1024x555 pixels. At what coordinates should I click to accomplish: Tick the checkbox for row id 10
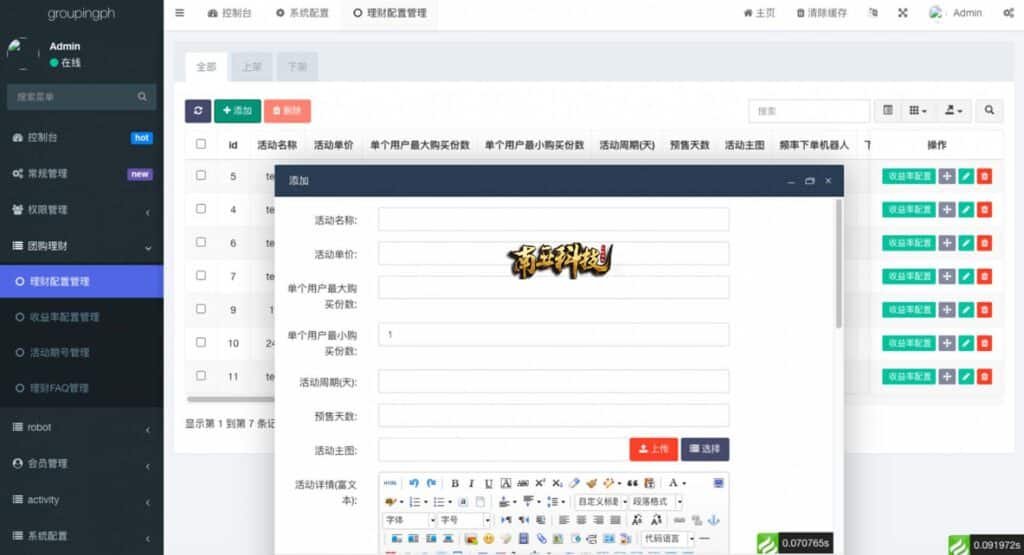(201, 342)
